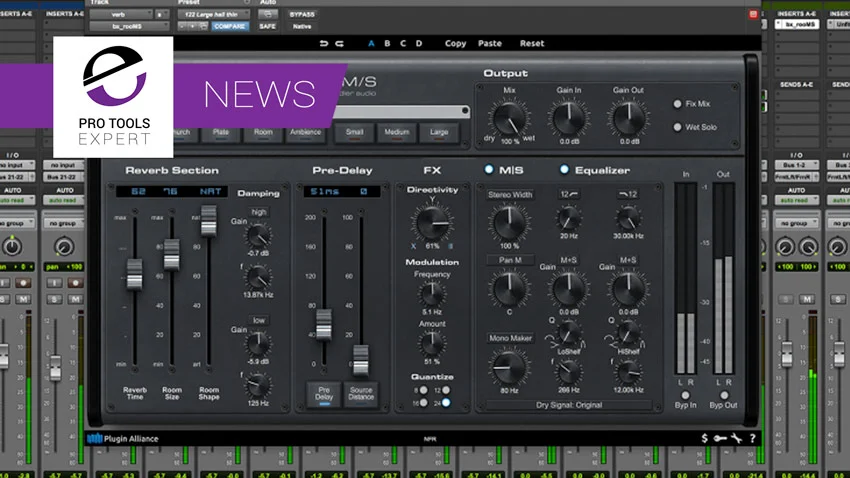Select settings bank C

pos(403,43)
